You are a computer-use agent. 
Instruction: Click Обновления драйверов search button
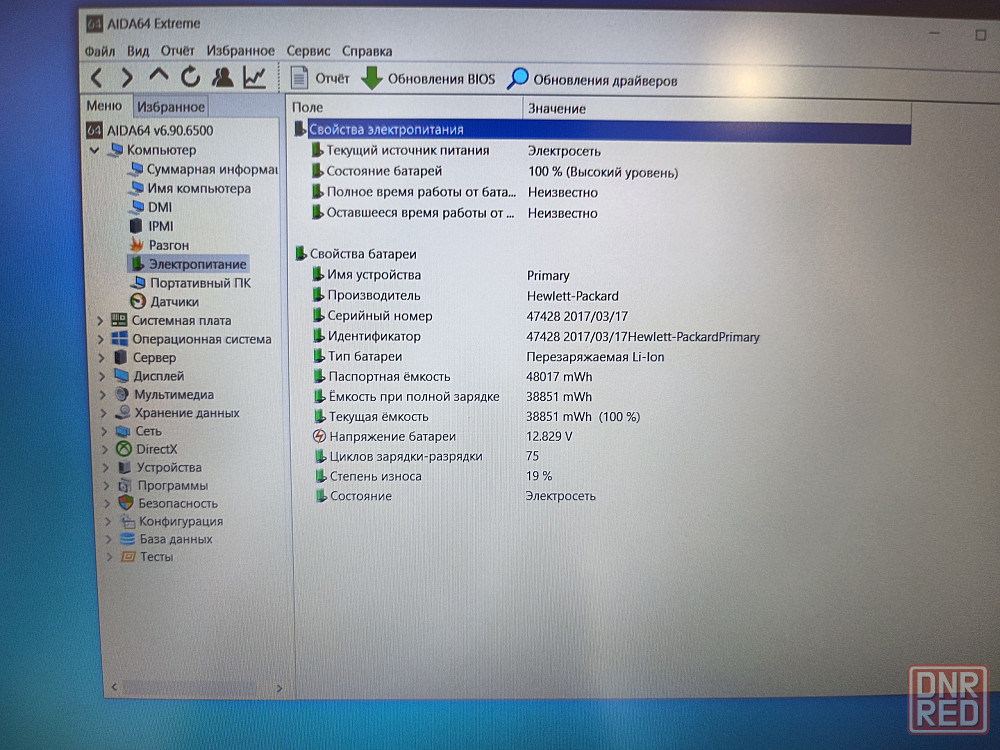tap(593, 79)
